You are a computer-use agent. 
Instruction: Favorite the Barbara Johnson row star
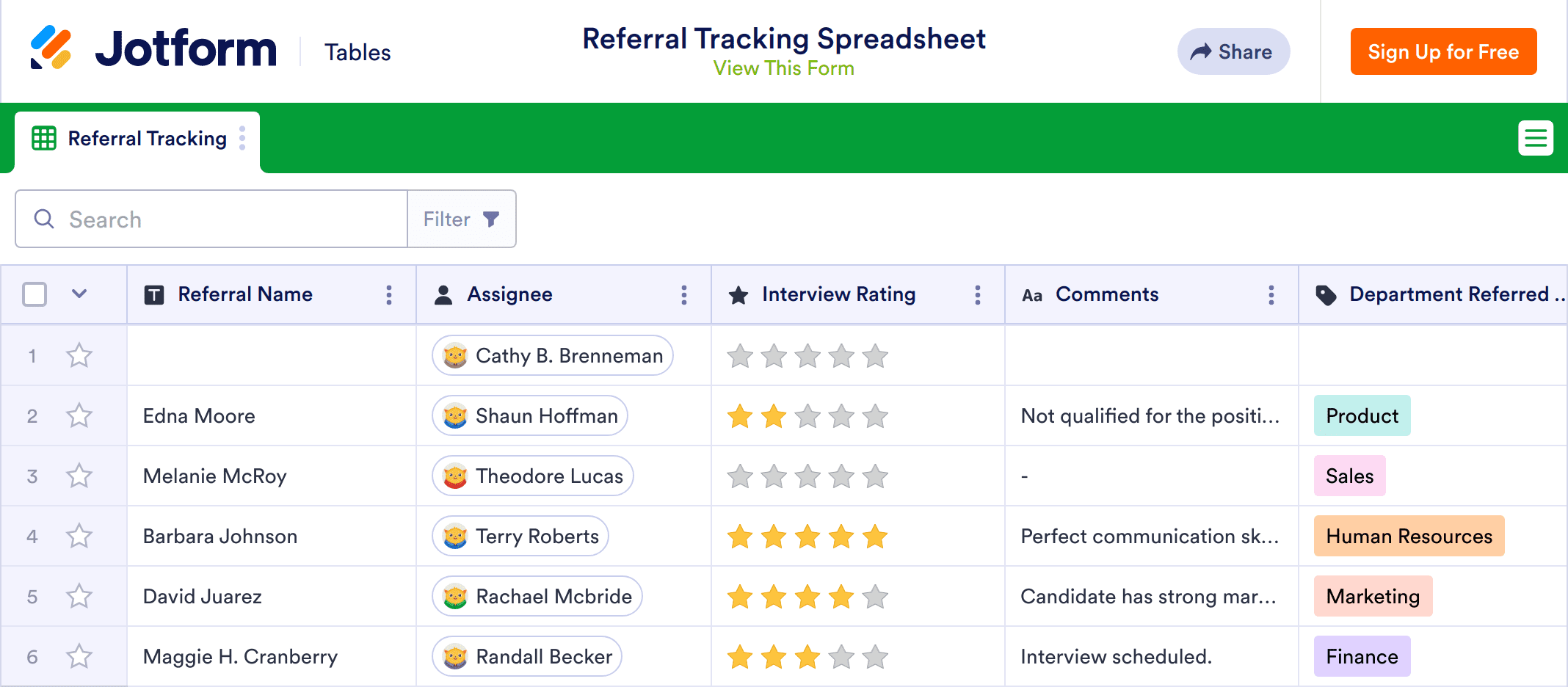pyautogui.click(x=79, y=537)
